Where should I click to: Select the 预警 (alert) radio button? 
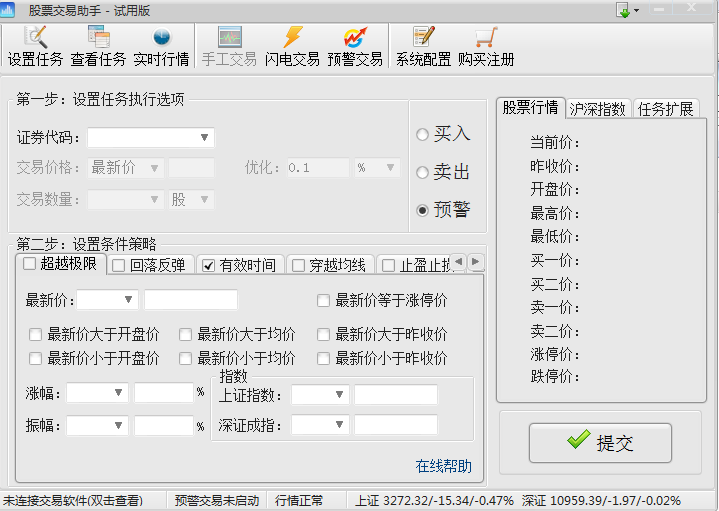pos(422,211)
